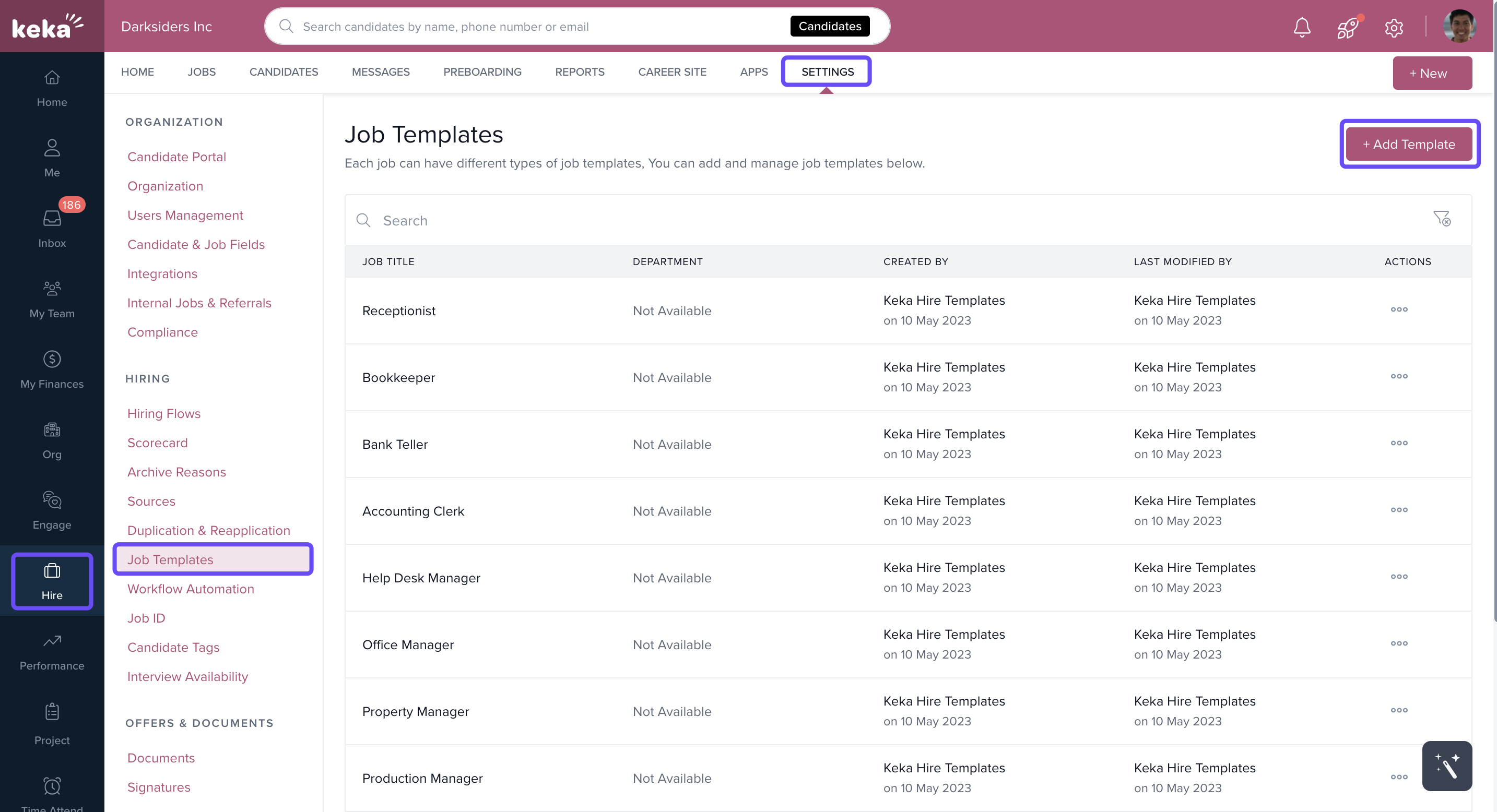Open the Workflow Automation settings link
This screenshot has width=1497, height=812.
(x=191, y=588)
